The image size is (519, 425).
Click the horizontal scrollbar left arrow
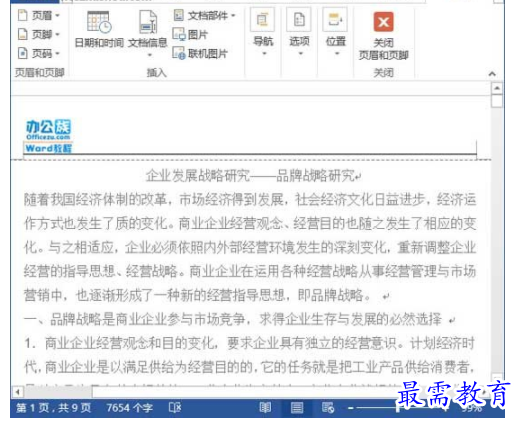[18, 392]
